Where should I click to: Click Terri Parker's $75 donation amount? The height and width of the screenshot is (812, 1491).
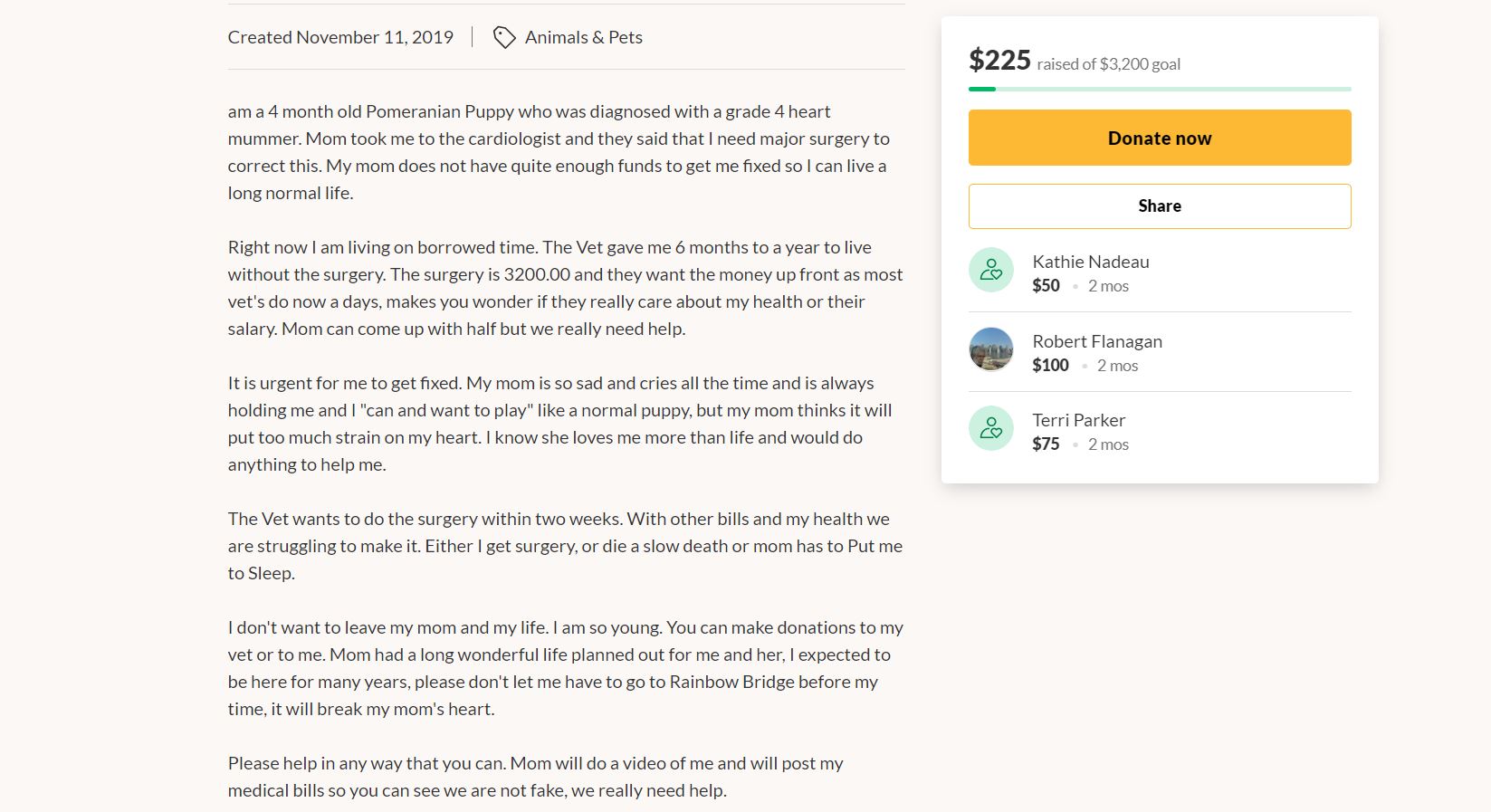(x=1046, y=444)
